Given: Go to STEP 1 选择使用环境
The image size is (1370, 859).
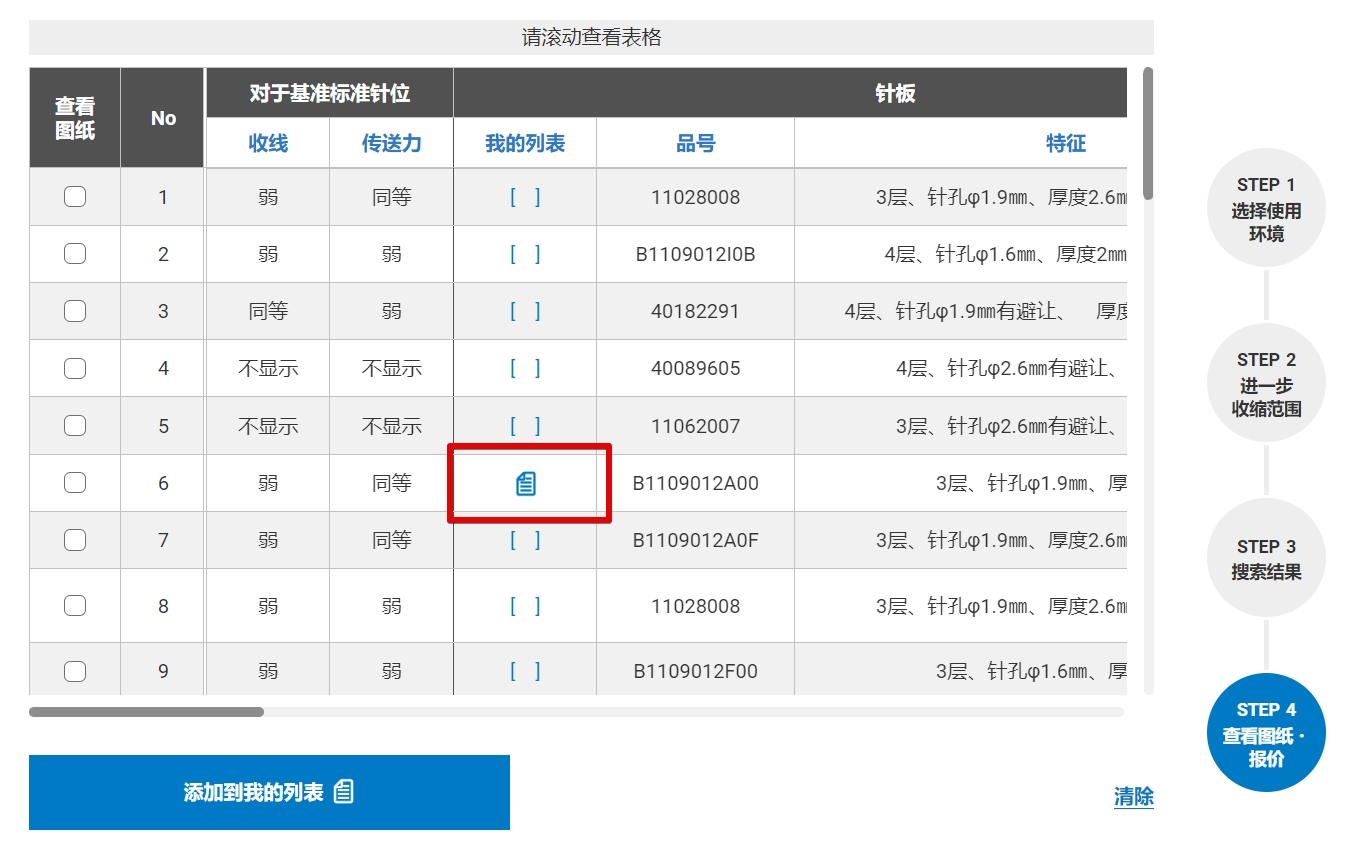Looking at the screenshot, I should point(1266,209).
